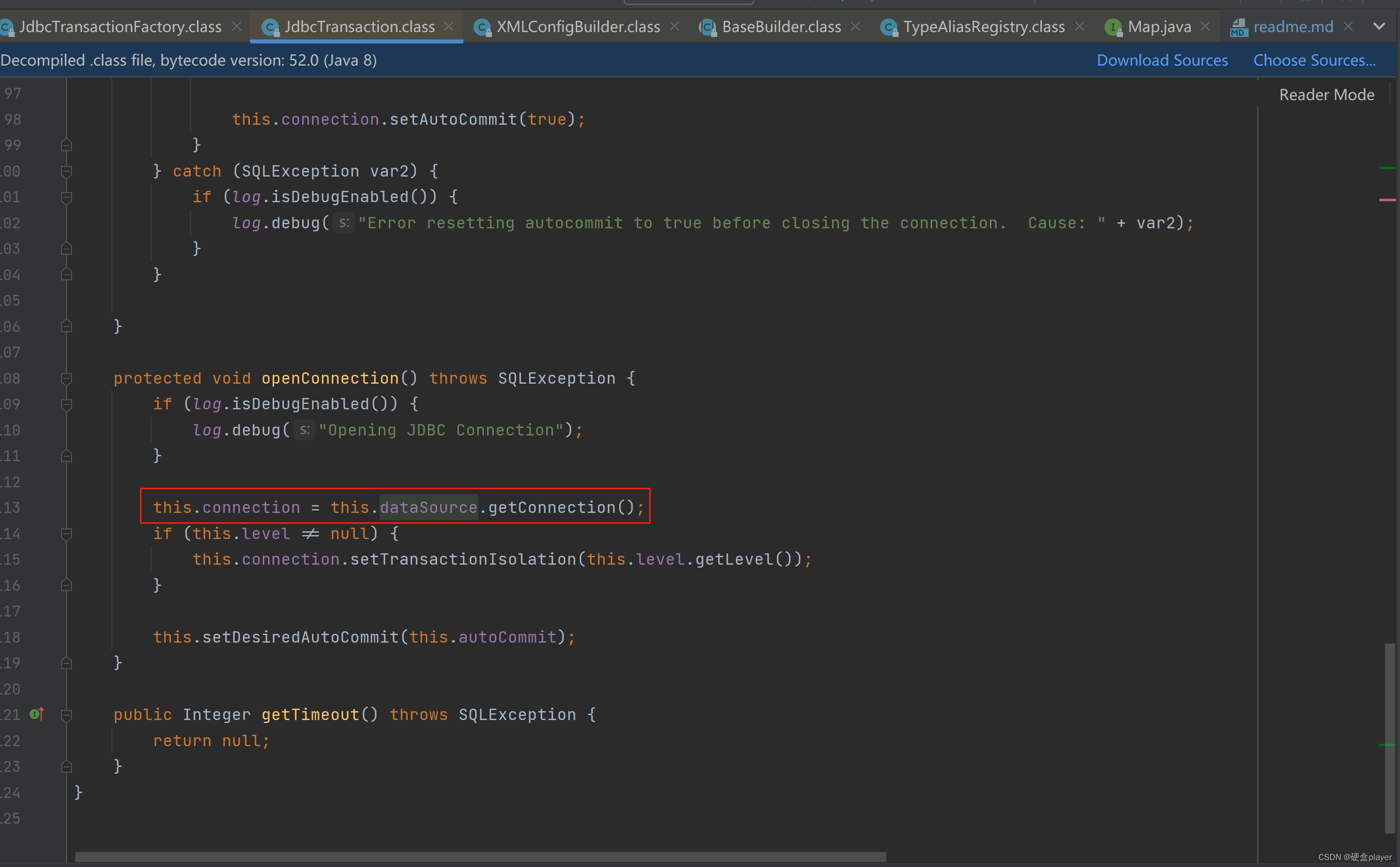Close the BaseBuilder.class tab
This screenshot has height=867, width=1400.
(x=856, y=26)
